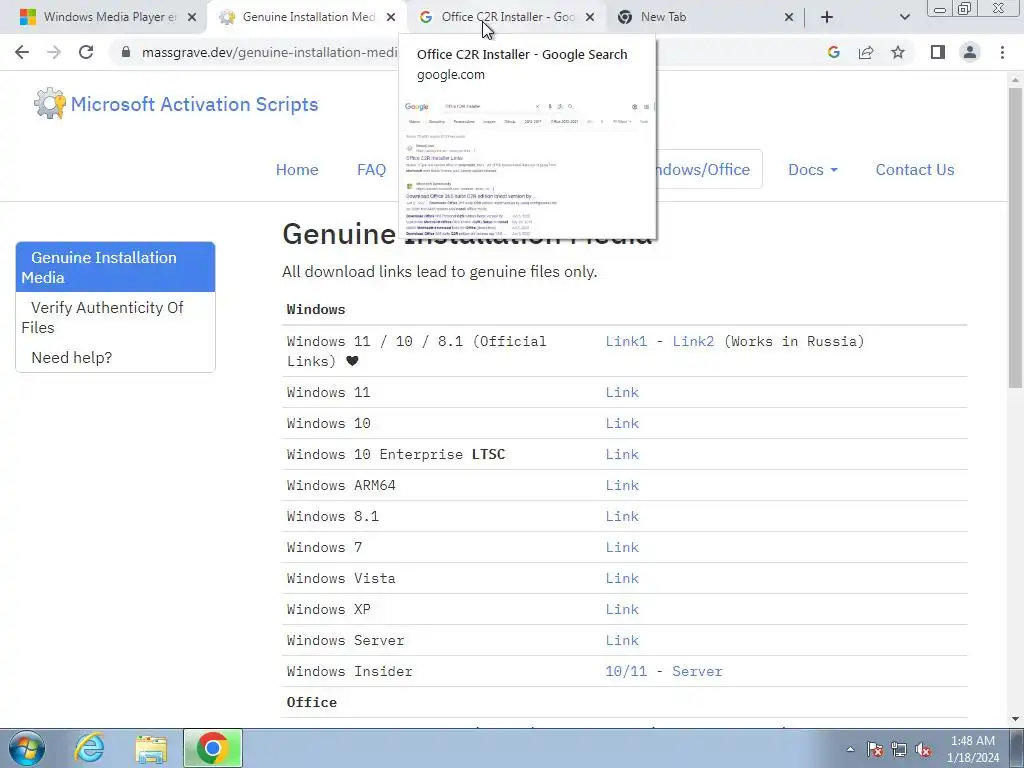This screenshot has width=1024, height=768.
Task: Open the Action Center flag icon
Action: (x=875, y=750)
